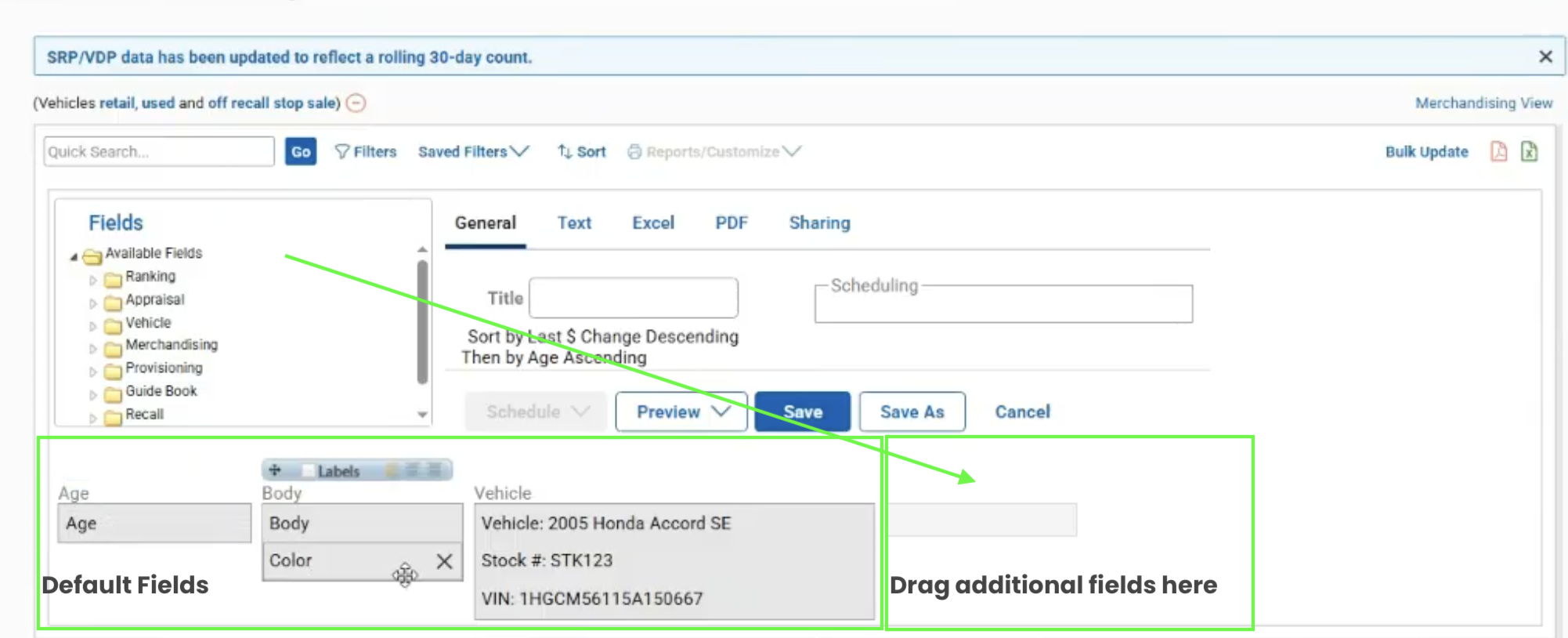Switch to the Text tab

[x=574, y=223]
